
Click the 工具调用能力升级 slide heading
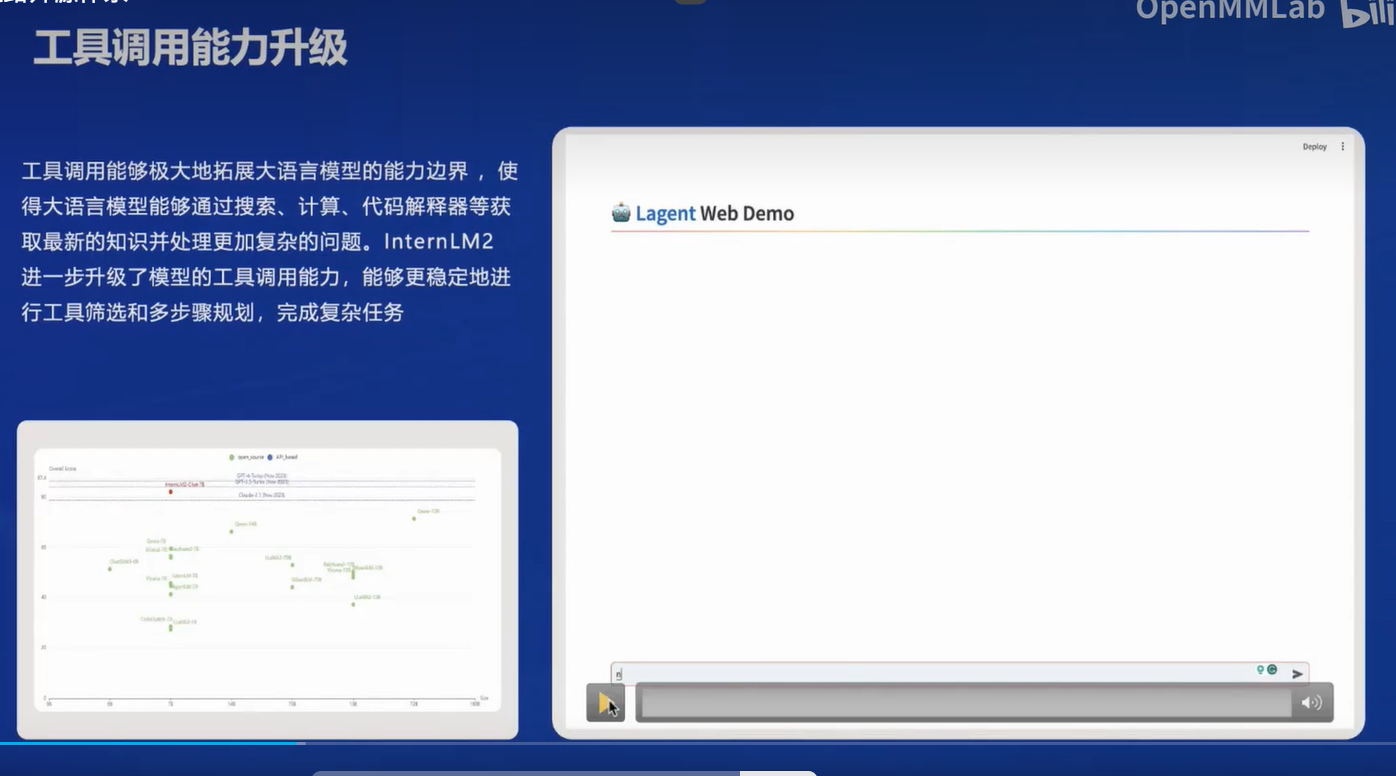coord(190,48)
